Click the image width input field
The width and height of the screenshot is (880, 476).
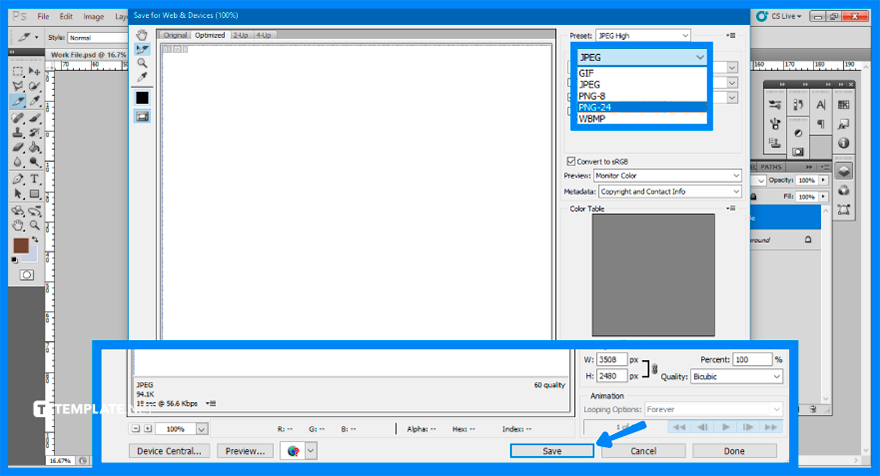[611, 359]
